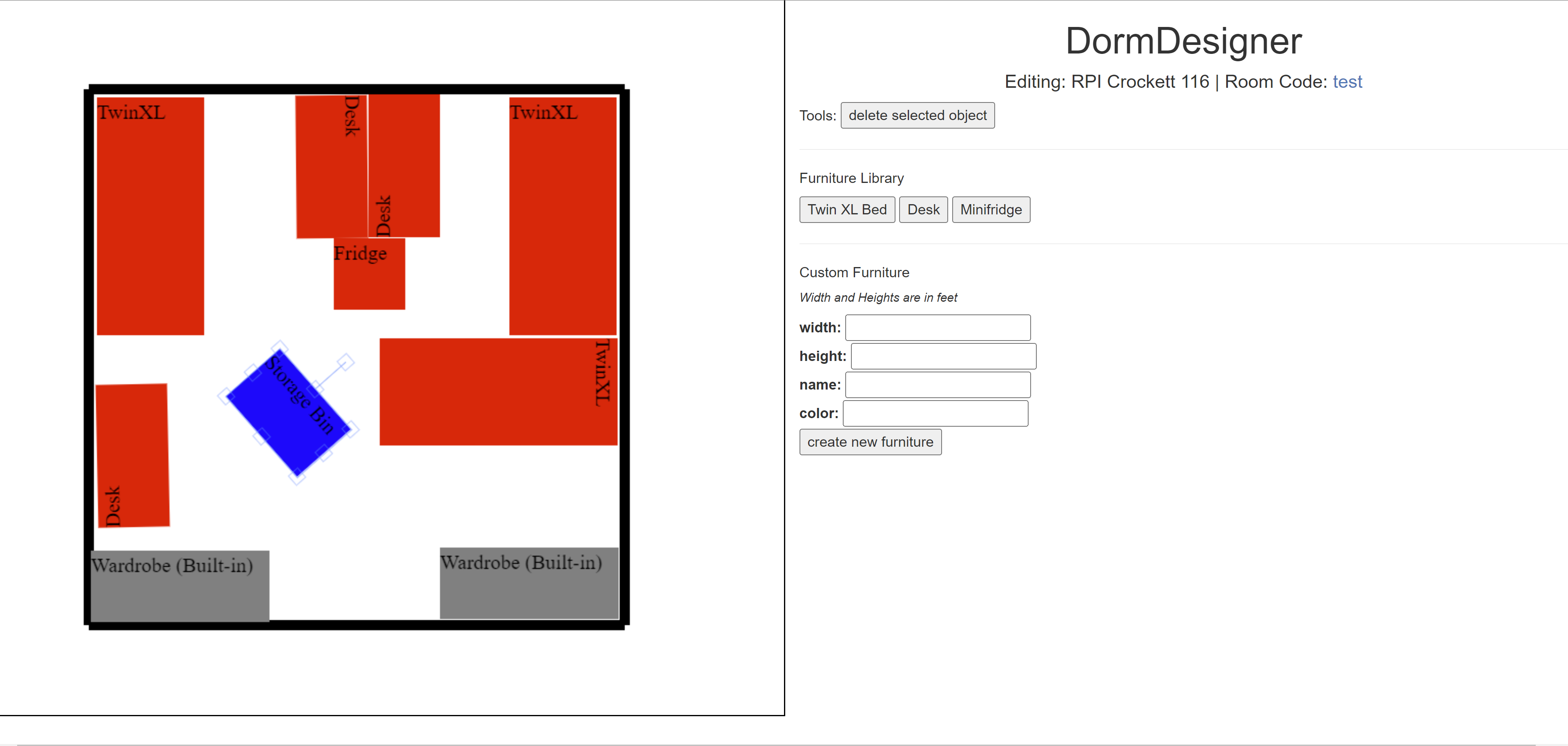Open the test room code link

click(x=1347, y=82)
